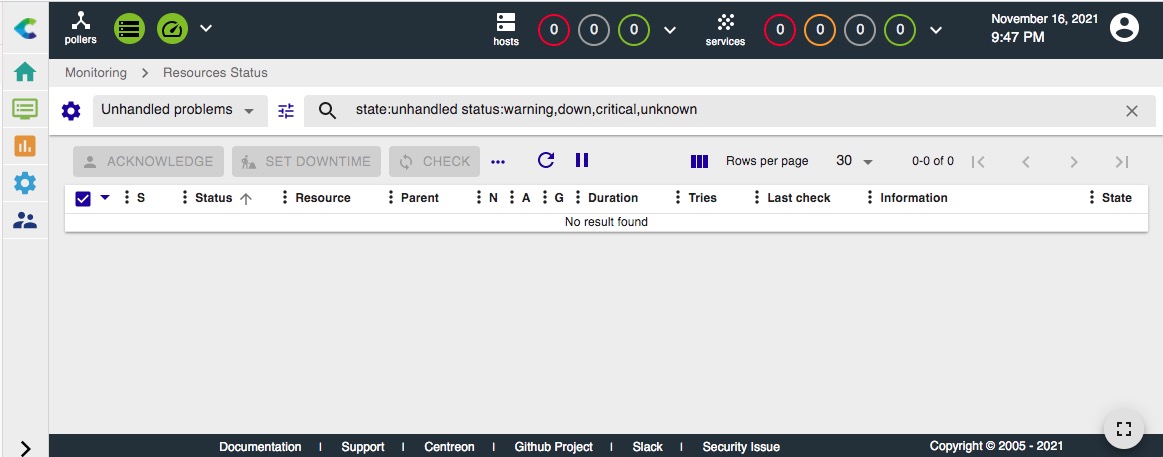The image size is (1163, 457).
Task: Open the Configuration gear in sidebar
Action: 25,183
